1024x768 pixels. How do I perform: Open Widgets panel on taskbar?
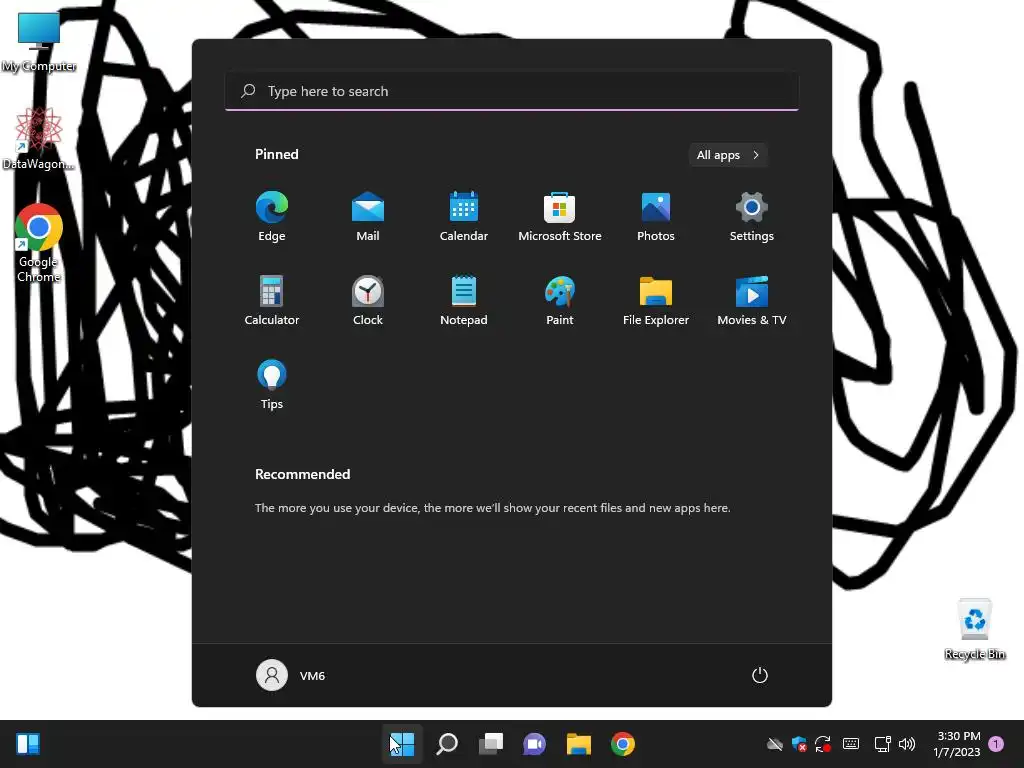(x=28, y=744)
